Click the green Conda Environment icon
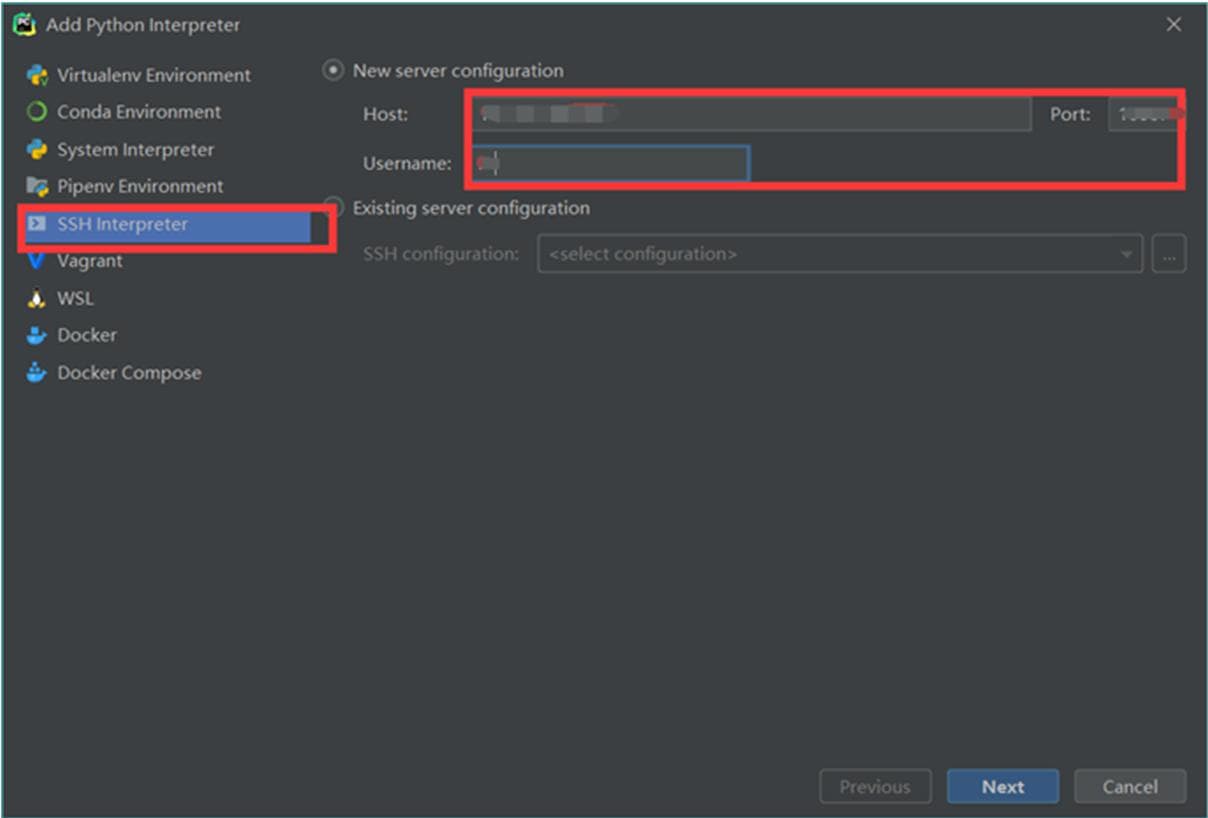Screen dimensions: 1208x818 (x=37, y=112)
